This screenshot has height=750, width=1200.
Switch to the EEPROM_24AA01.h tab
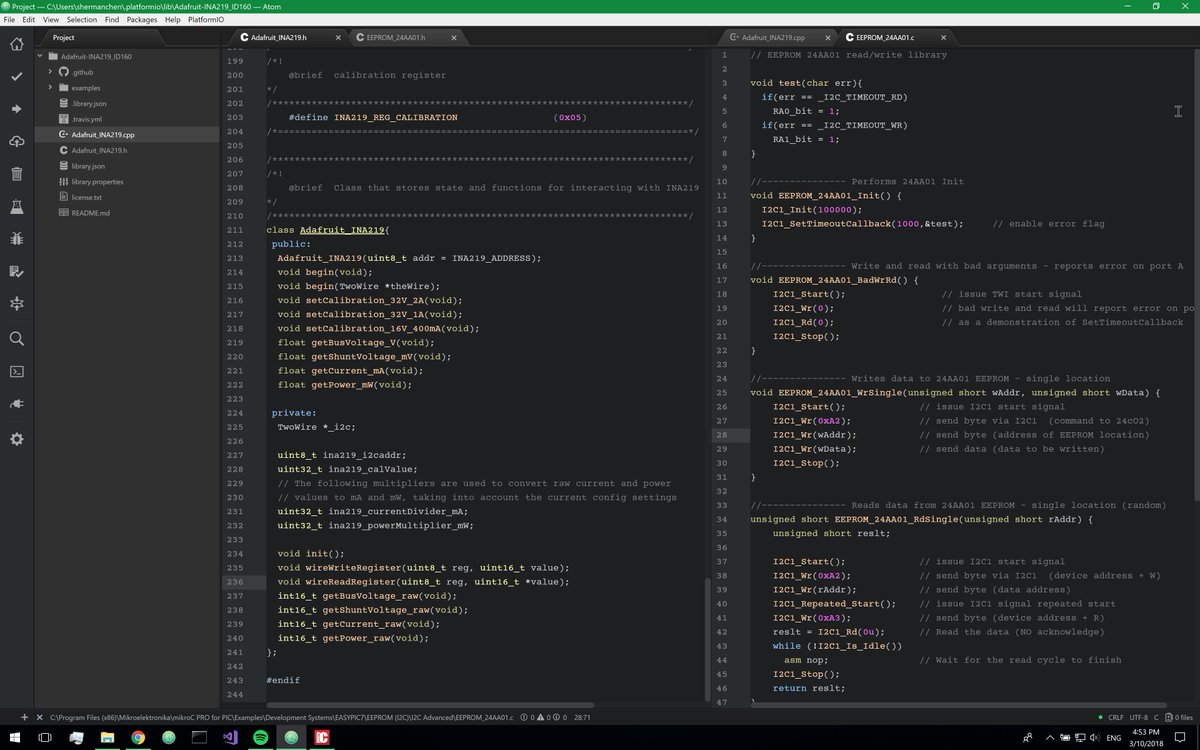(x=404, y=37)
